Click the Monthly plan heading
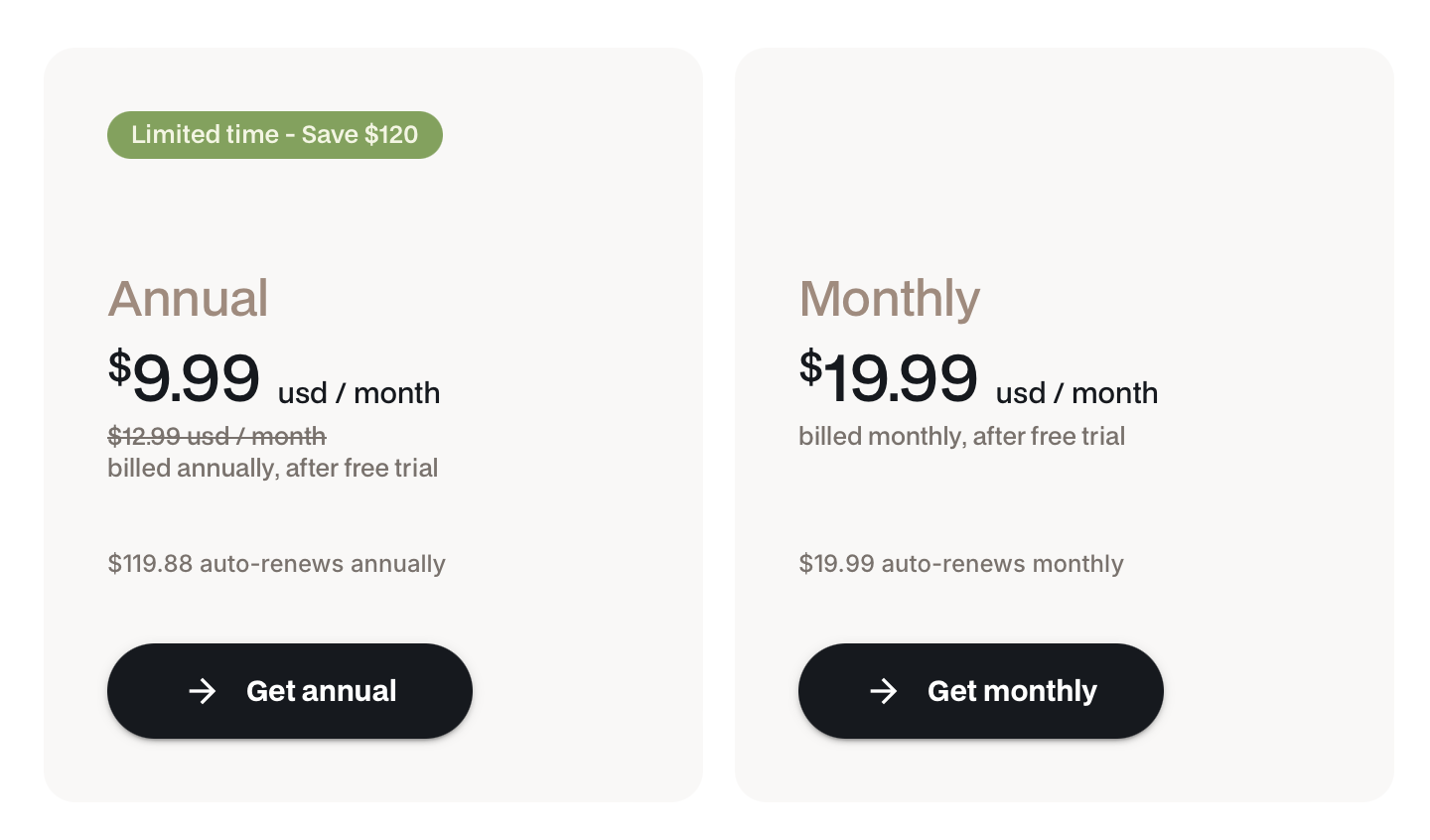Viewport: 1430px width, 840px height. pyautogui.click(x=890, y=298)
